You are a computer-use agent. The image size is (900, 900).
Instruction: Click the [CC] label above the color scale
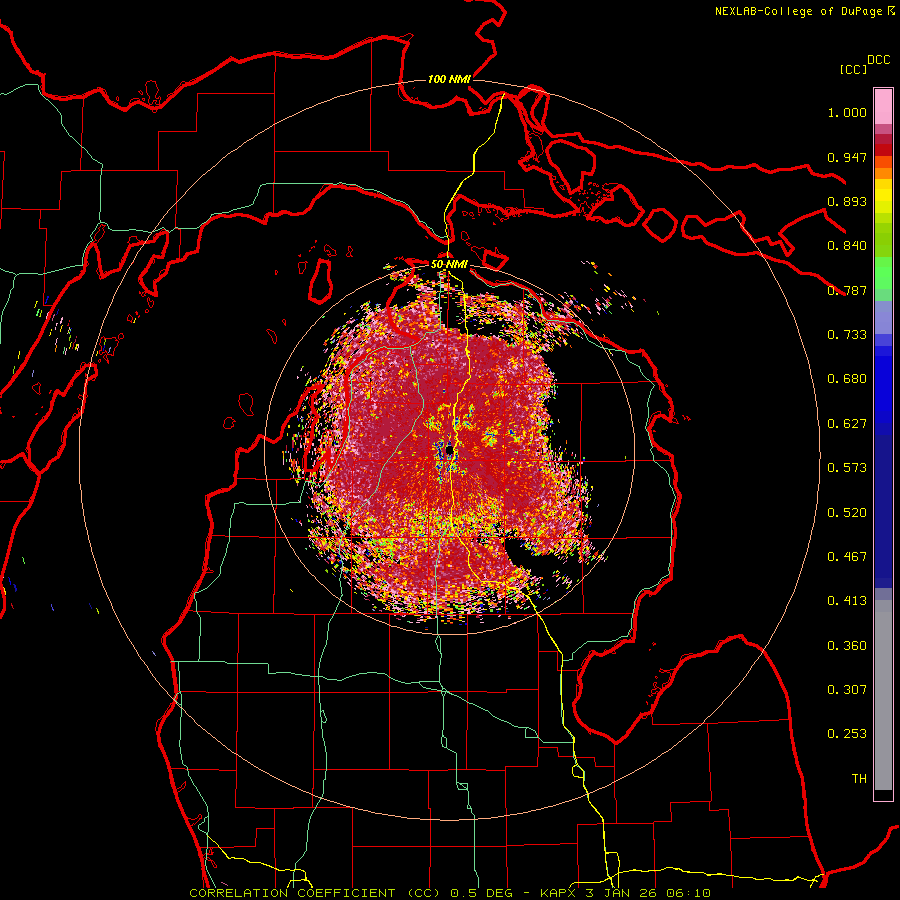[853, 69]
